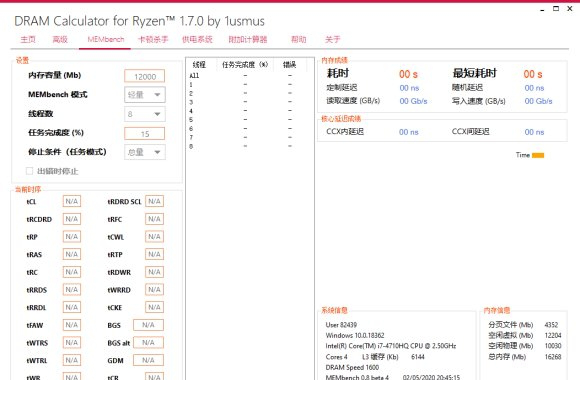This screenshot has width=580, height=395.
Task: Click the 最短耗时 00 s value
Action: click(533, 74)
